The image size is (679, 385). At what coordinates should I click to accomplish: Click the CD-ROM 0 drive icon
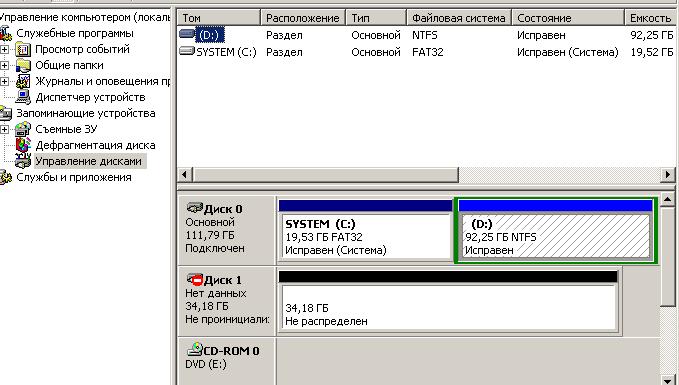click(195, 349)
